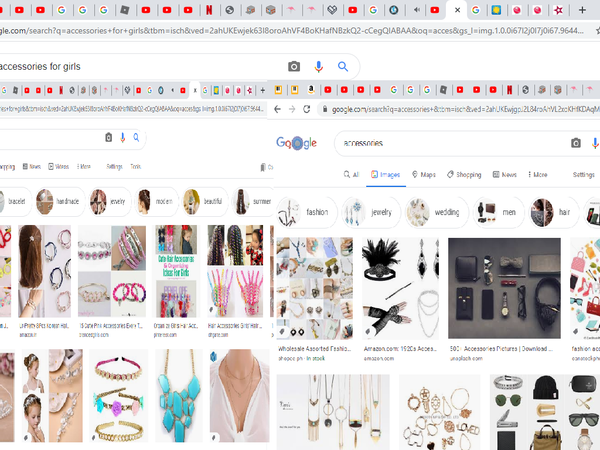
Task: Close the active tab in the top window
Action: click(457, 10)
